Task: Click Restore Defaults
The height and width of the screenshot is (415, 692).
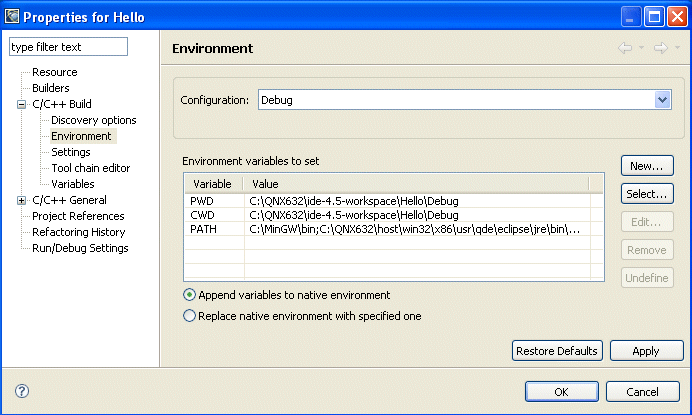Action: pyautogui.click(x=557, y=350)
